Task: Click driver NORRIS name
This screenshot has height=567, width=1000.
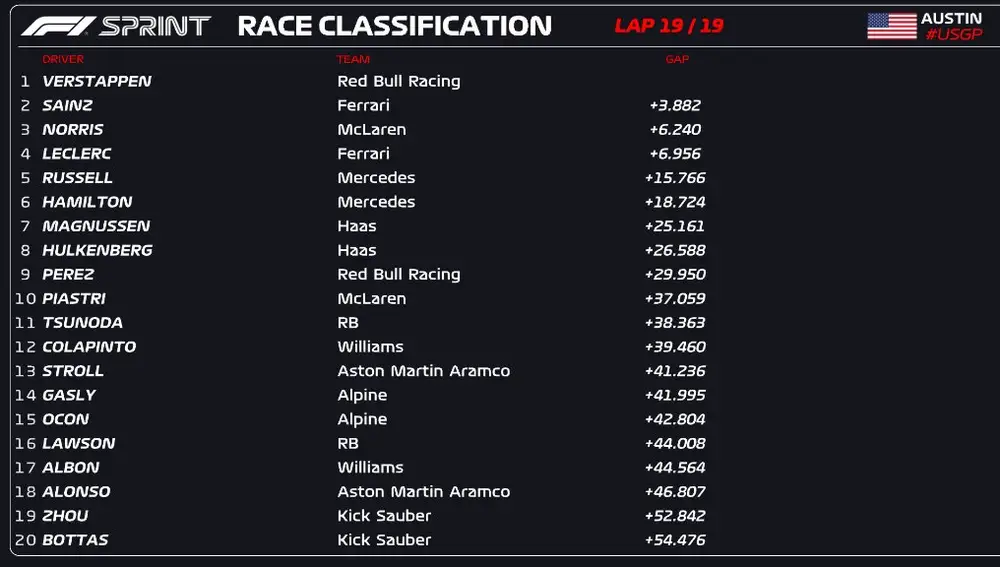Action: pyautogui.click(x=73, y=129)
